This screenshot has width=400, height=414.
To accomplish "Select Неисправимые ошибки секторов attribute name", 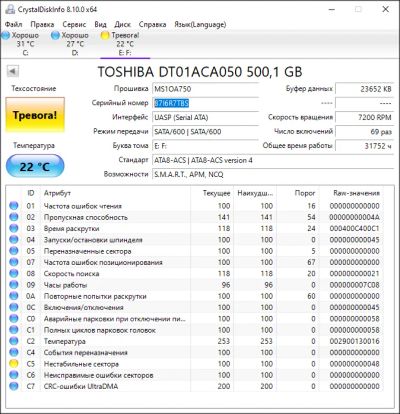I will (98, 375).
